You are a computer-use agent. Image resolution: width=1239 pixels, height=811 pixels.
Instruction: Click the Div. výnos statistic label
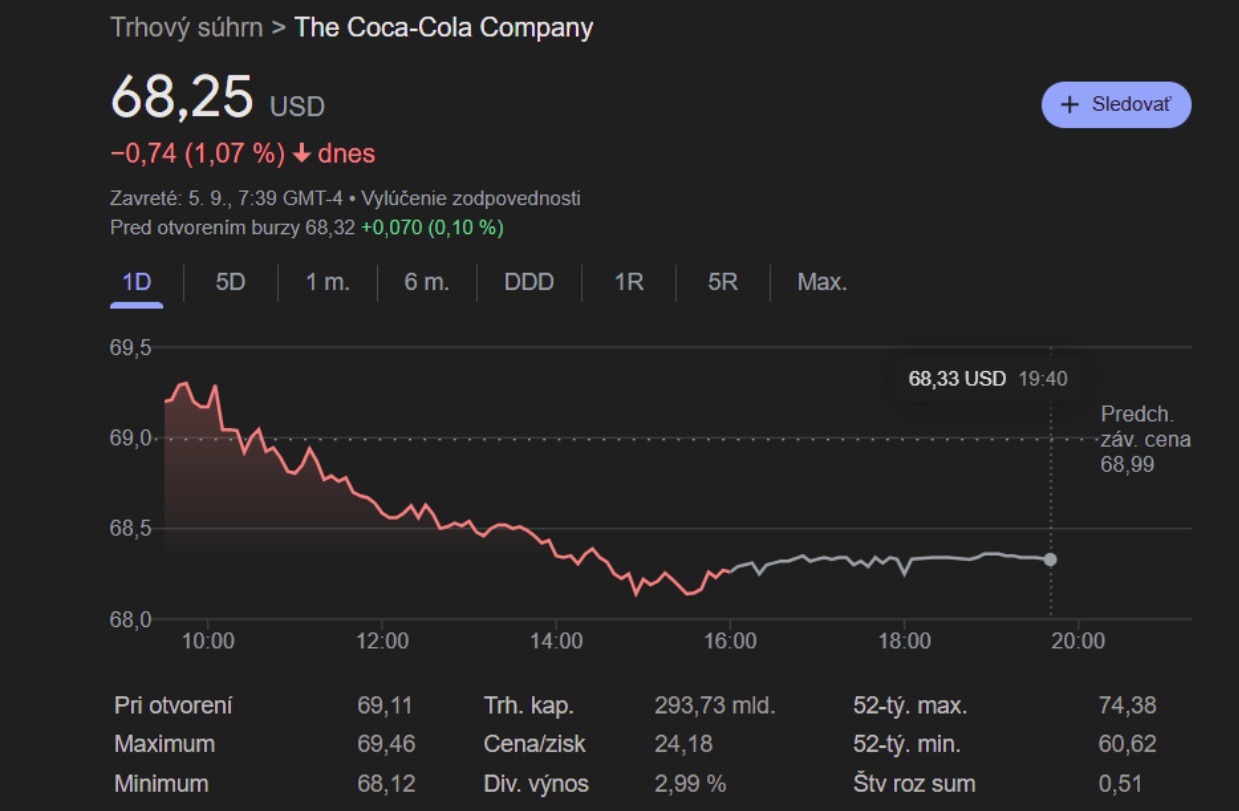click(536, 784)
